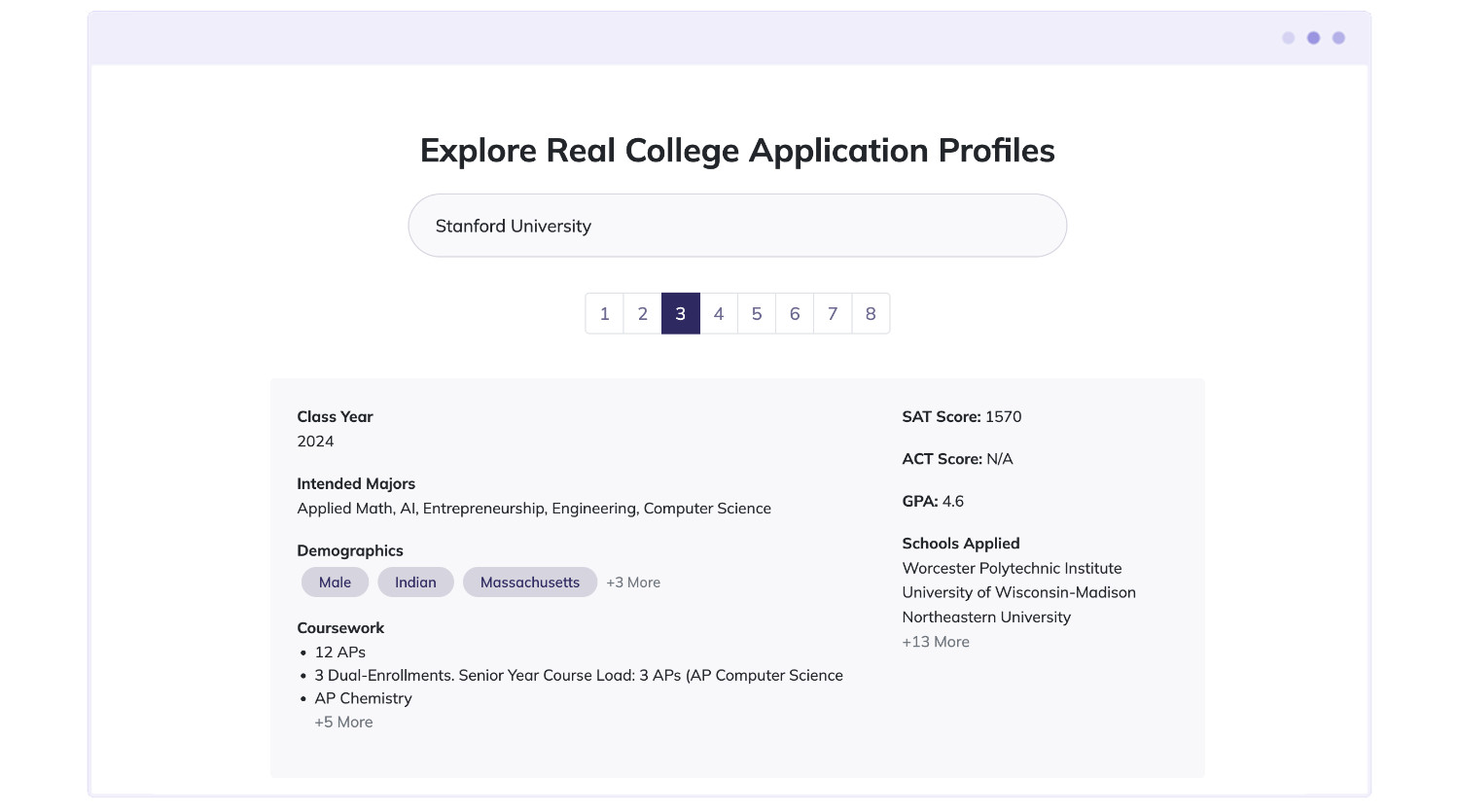Go to profile page 2
1459x812 pixels.
coord(642,313)
